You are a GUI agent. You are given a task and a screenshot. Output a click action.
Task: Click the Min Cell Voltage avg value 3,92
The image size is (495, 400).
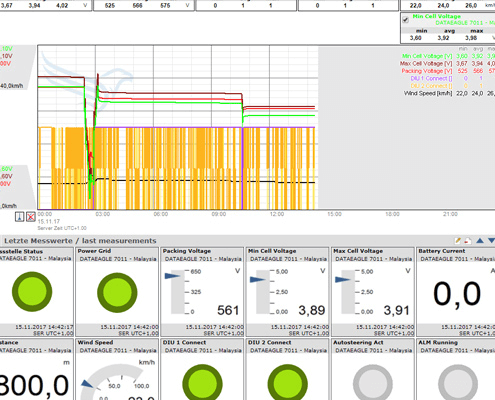pos(443,38)
